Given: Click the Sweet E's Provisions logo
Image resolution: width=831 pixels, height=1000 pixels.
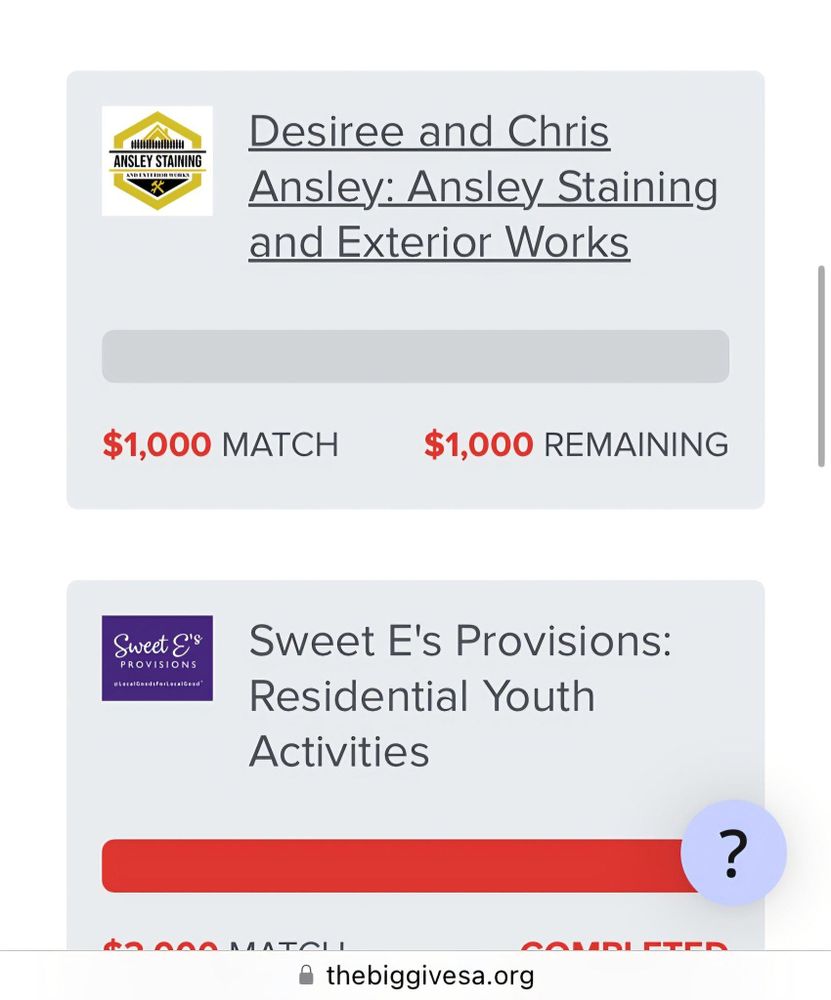Looking at the screenshot, I should tap(157, 658).
